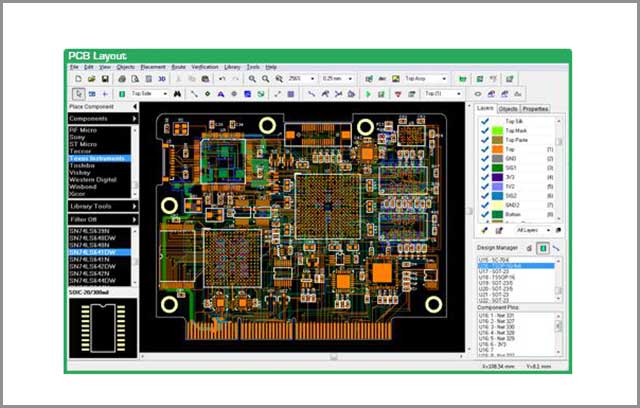Click the edit layer icon below layers list

498,231
